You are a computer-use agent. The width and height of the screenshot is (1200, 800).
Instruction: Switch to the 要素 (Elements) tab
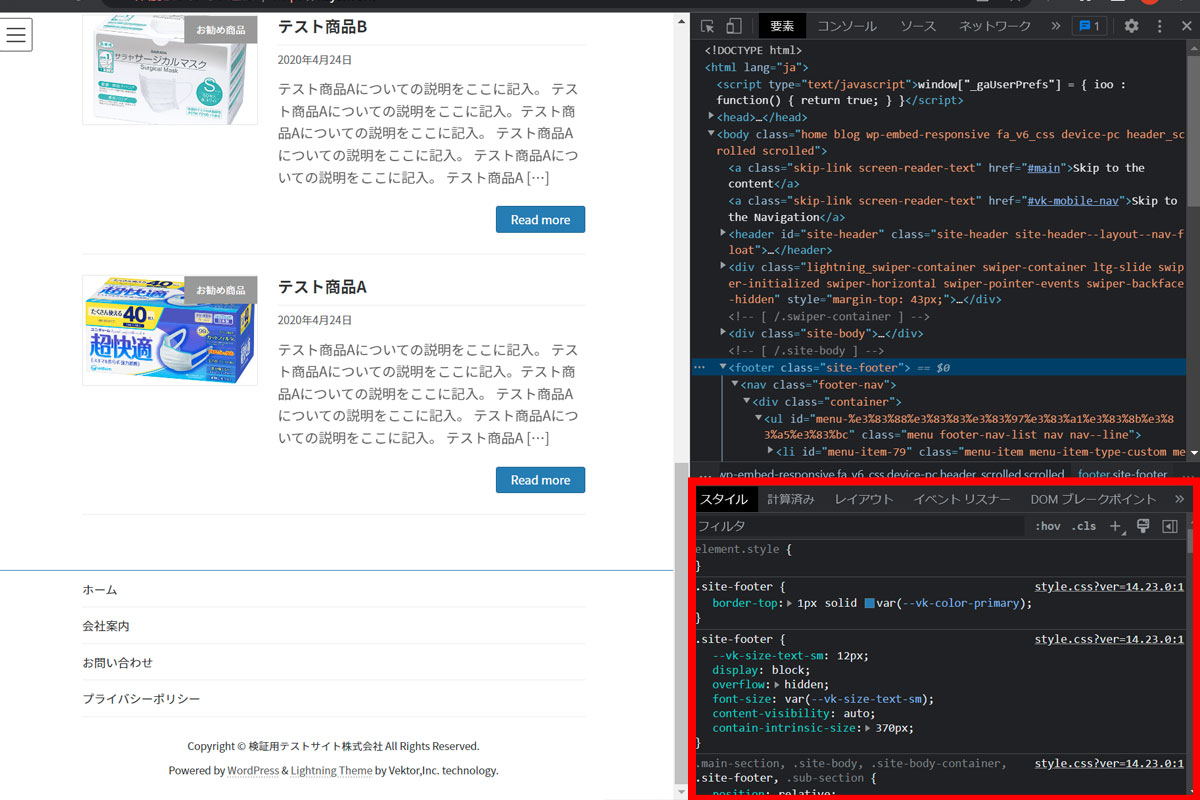point(782,26)
